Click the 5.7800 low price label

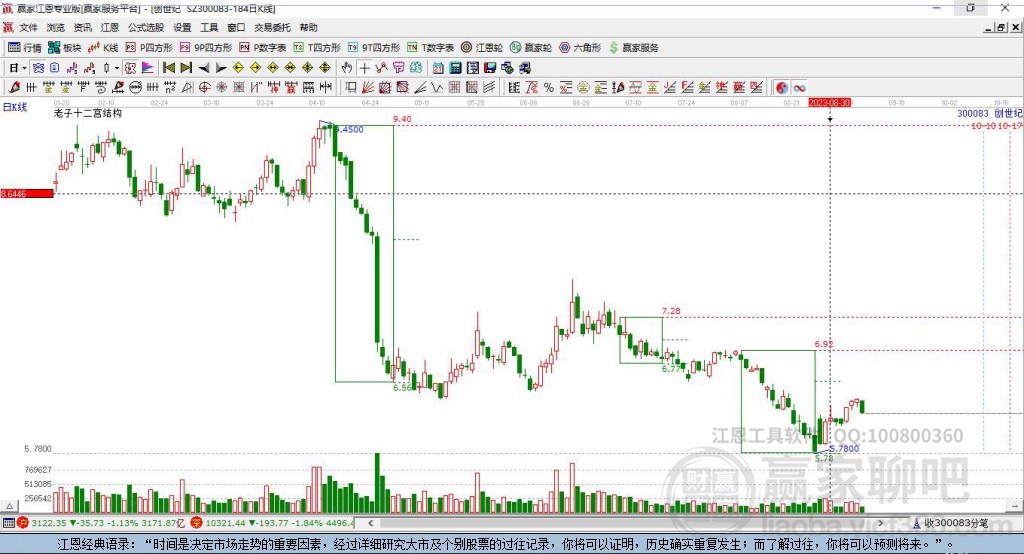[844, 448]
